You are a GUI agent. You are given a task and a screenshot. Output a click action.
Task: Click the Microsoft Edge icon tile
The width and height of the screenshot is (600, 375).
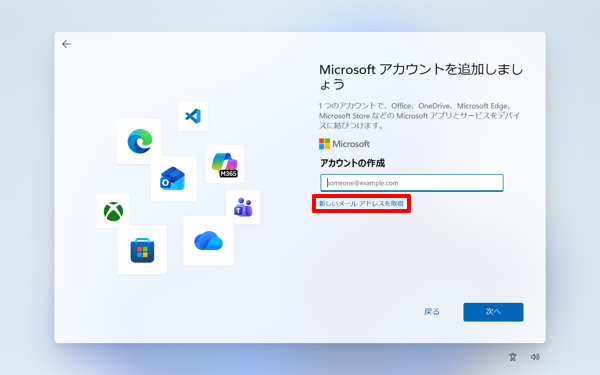click(139, 141)
